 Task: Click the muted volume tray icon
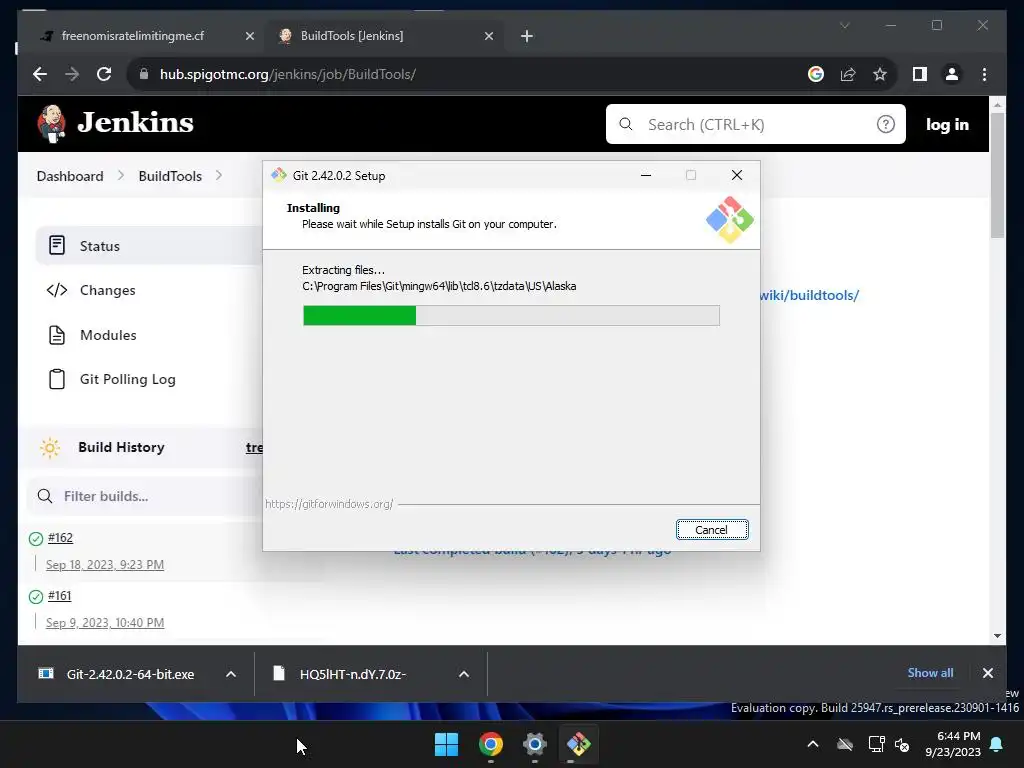tap(903, 744)
